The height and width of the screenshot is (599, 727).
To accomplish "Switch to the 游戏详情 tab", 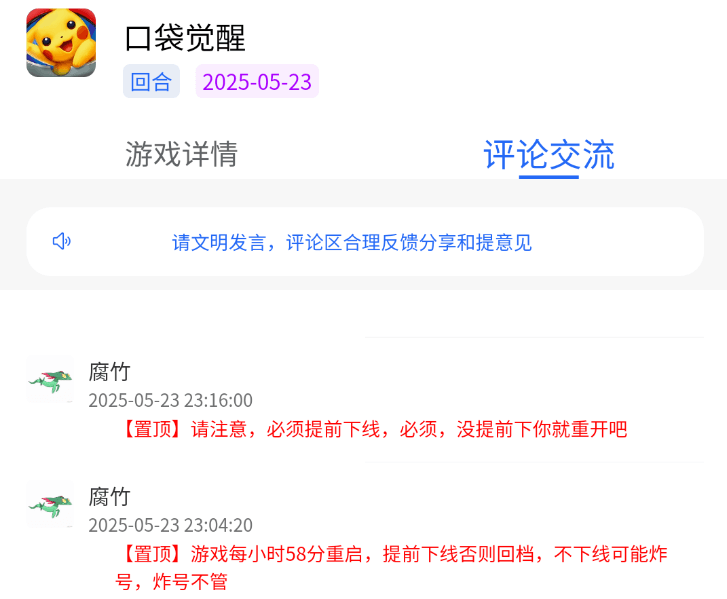I will 181,154.
